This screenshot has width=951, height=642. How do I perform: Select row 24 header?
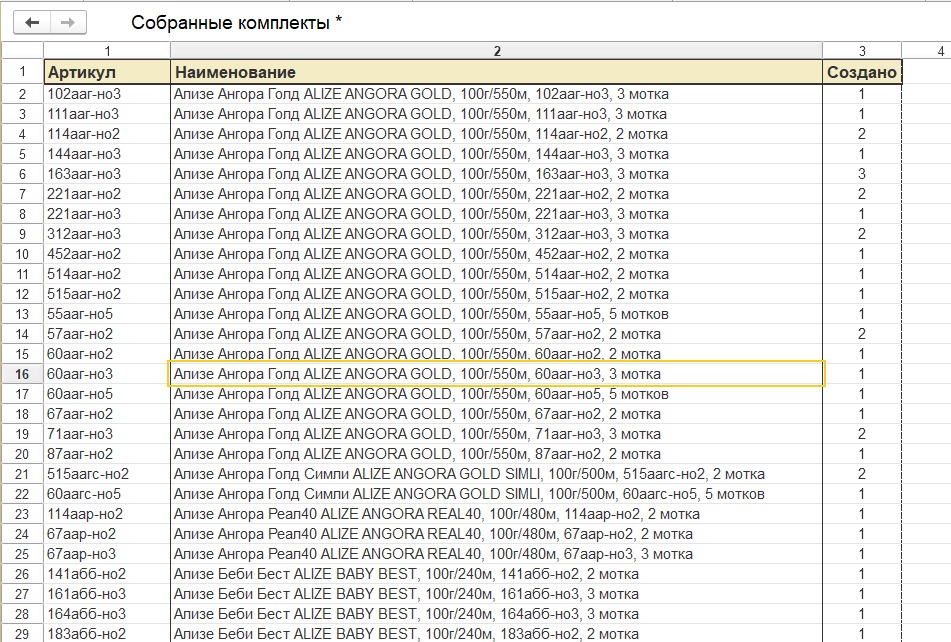point(22,534)
